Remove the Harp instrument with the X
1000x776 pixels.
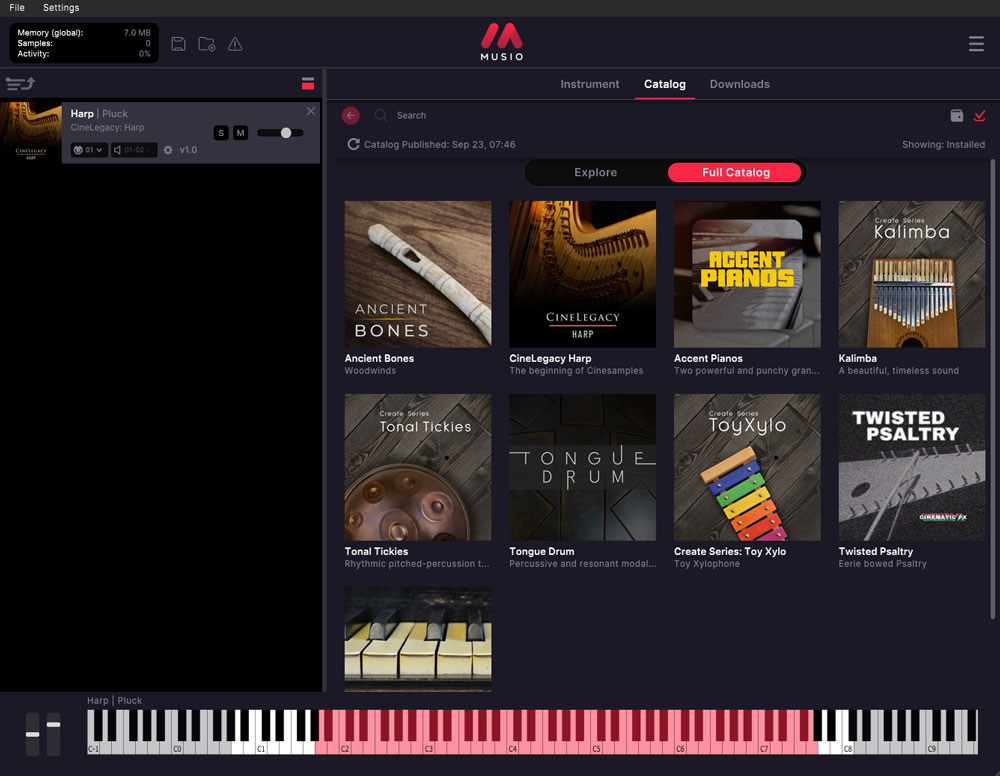point(310,111)
